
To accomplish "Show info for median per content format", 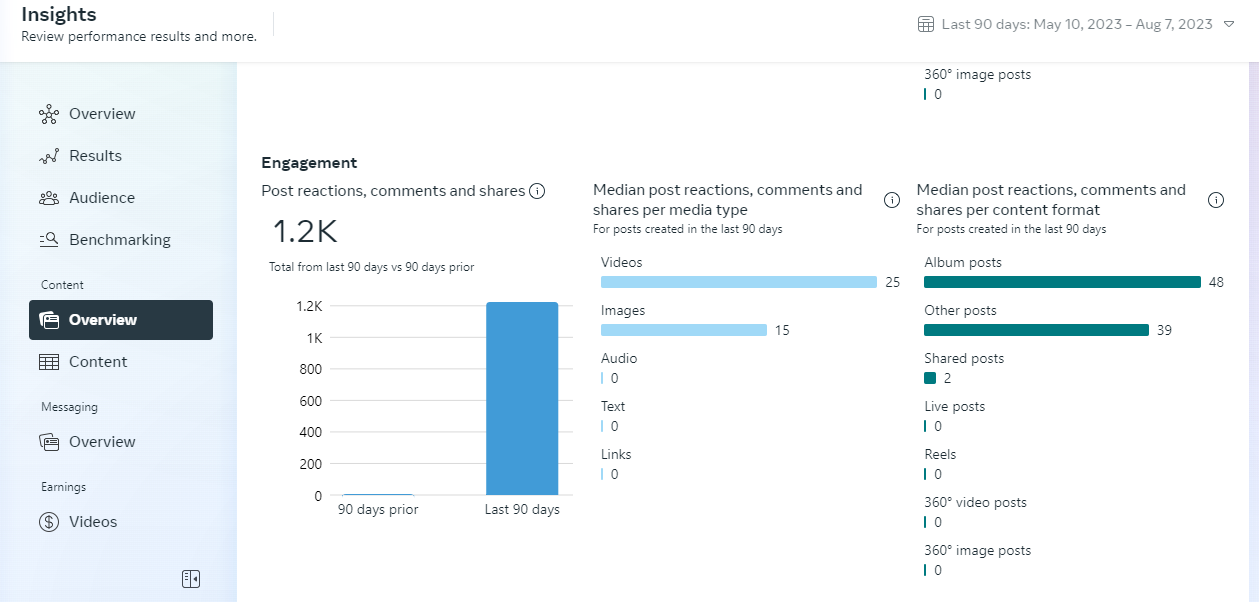I will coord(1216,200).
